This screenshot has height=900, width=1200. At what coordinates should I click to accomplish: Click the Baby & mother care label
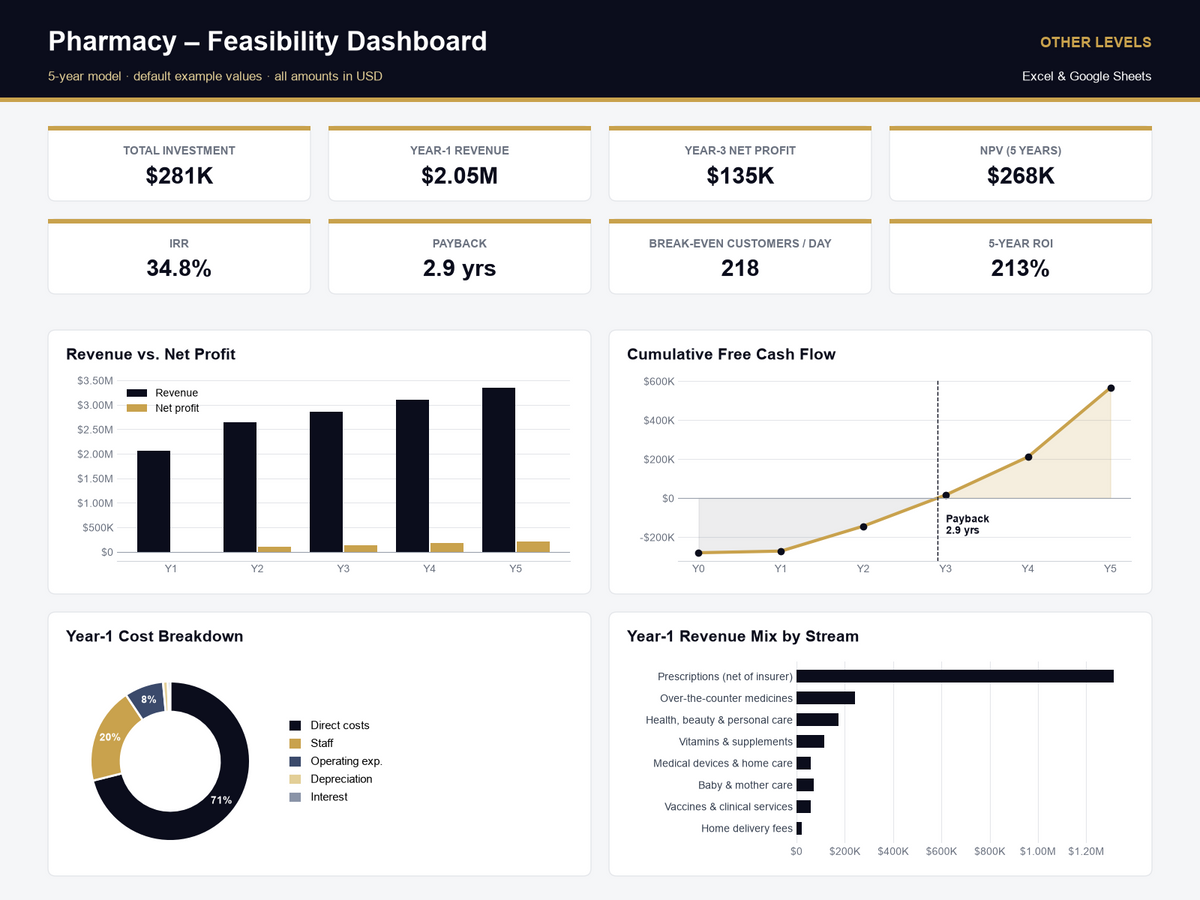pyautogui.click(x=745, y=785)
